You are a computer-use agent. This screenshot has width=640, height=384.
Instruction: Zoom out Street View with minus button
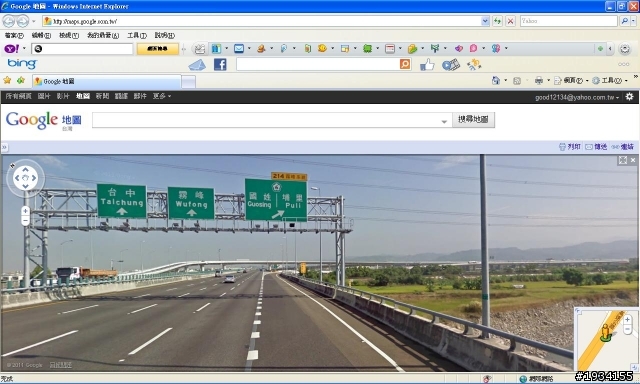point(25,221)
